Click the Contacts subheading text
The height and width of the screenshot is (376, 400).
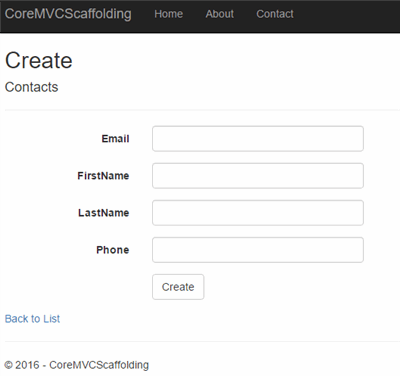click(x=31, y=87)
